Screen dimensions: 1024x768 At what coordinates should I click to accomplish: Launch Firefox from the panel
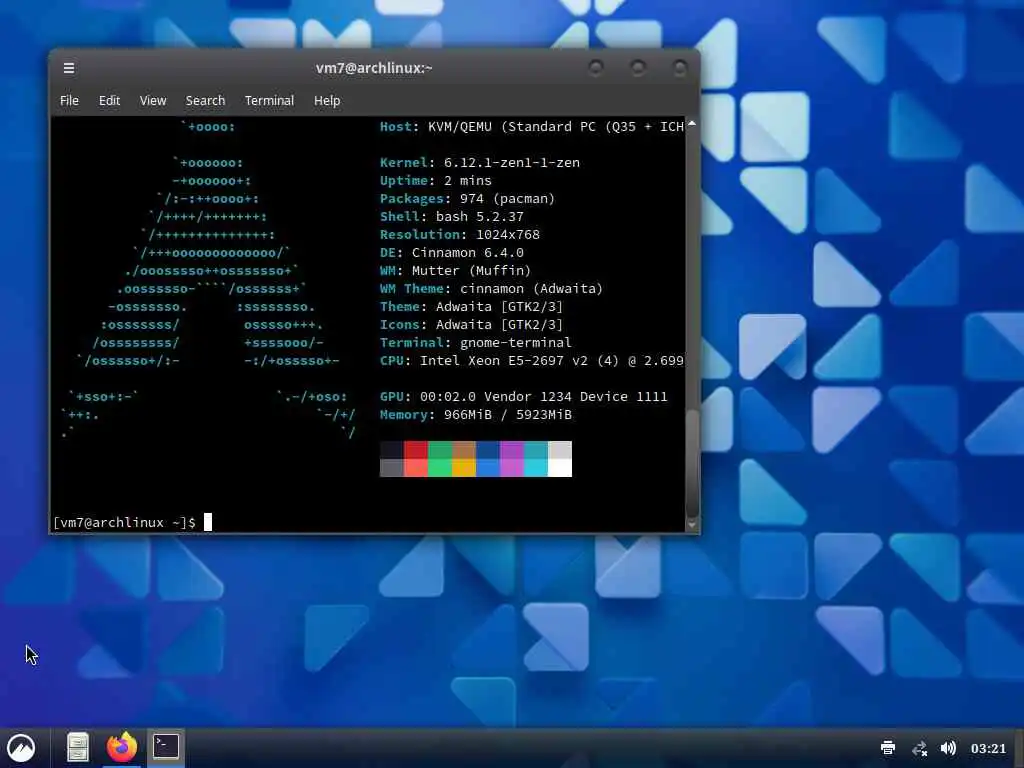coord(122,747)
